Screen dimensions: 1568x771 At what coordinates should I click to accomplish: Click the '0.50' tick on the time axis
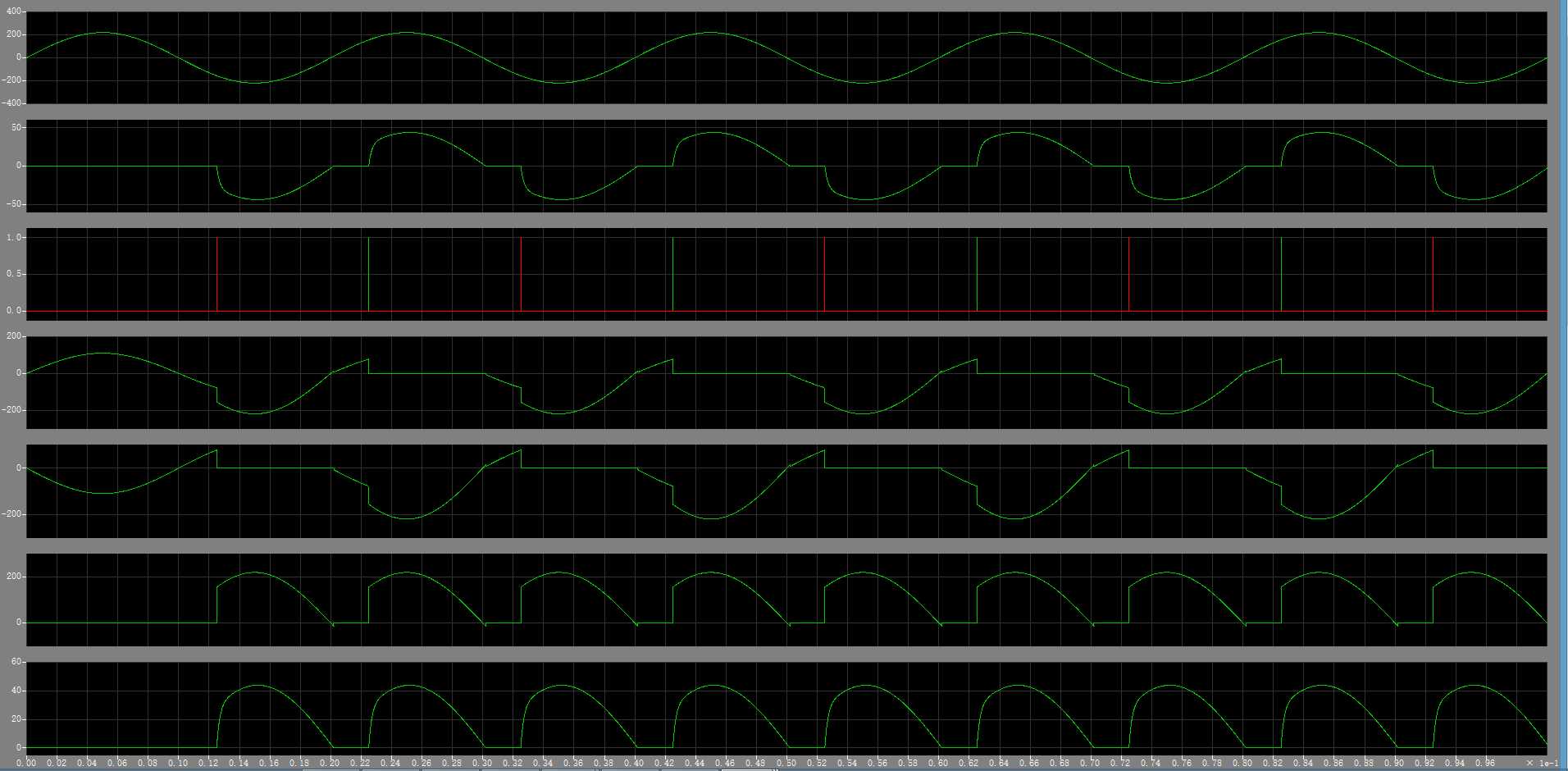point(786,763)
